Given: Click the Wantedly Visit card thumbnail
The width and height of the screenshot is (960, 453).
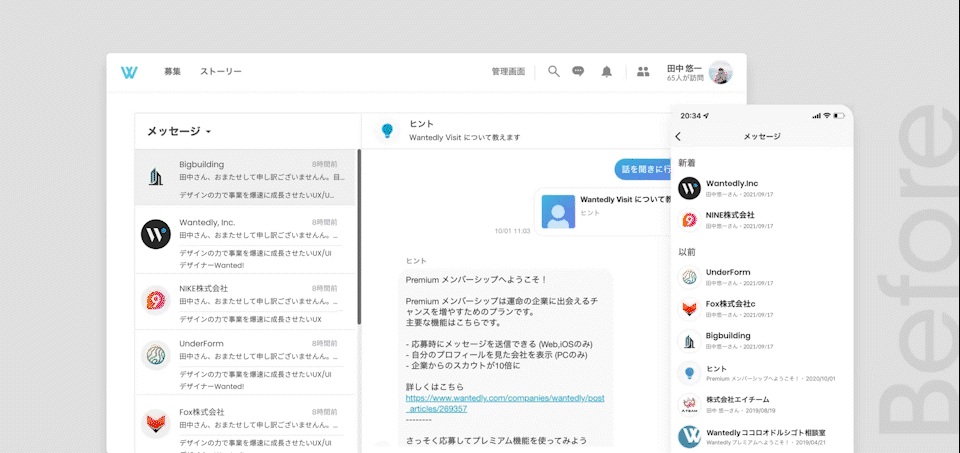Looking at the screenshot, I should [558, 211].
